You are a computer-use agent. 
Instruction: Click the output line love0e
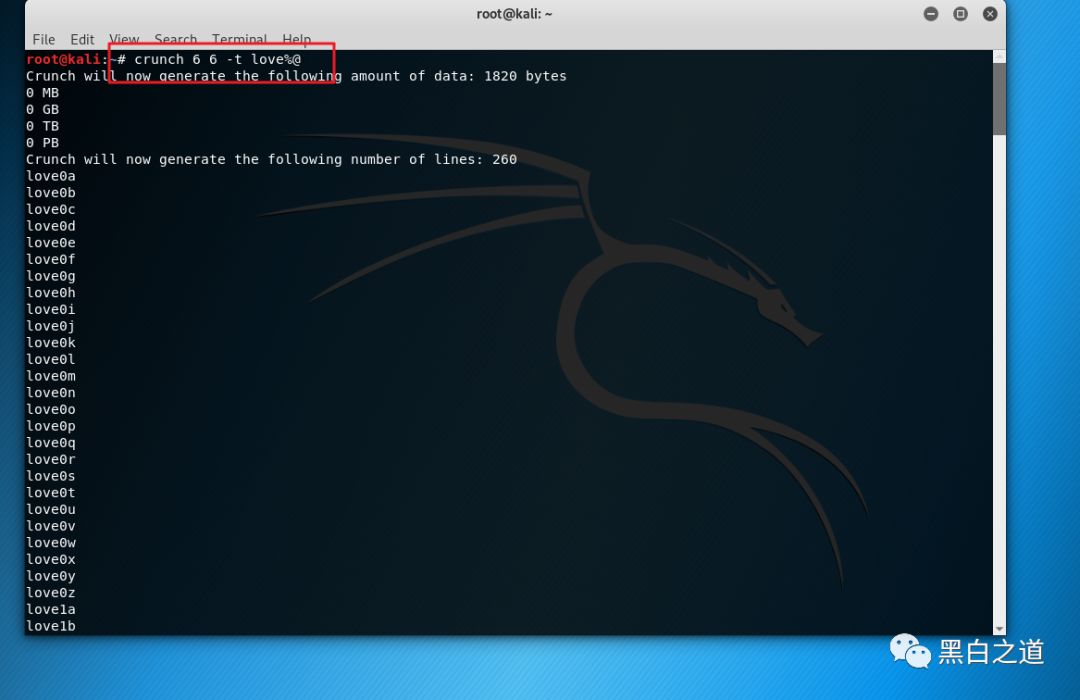click(51, 243)
